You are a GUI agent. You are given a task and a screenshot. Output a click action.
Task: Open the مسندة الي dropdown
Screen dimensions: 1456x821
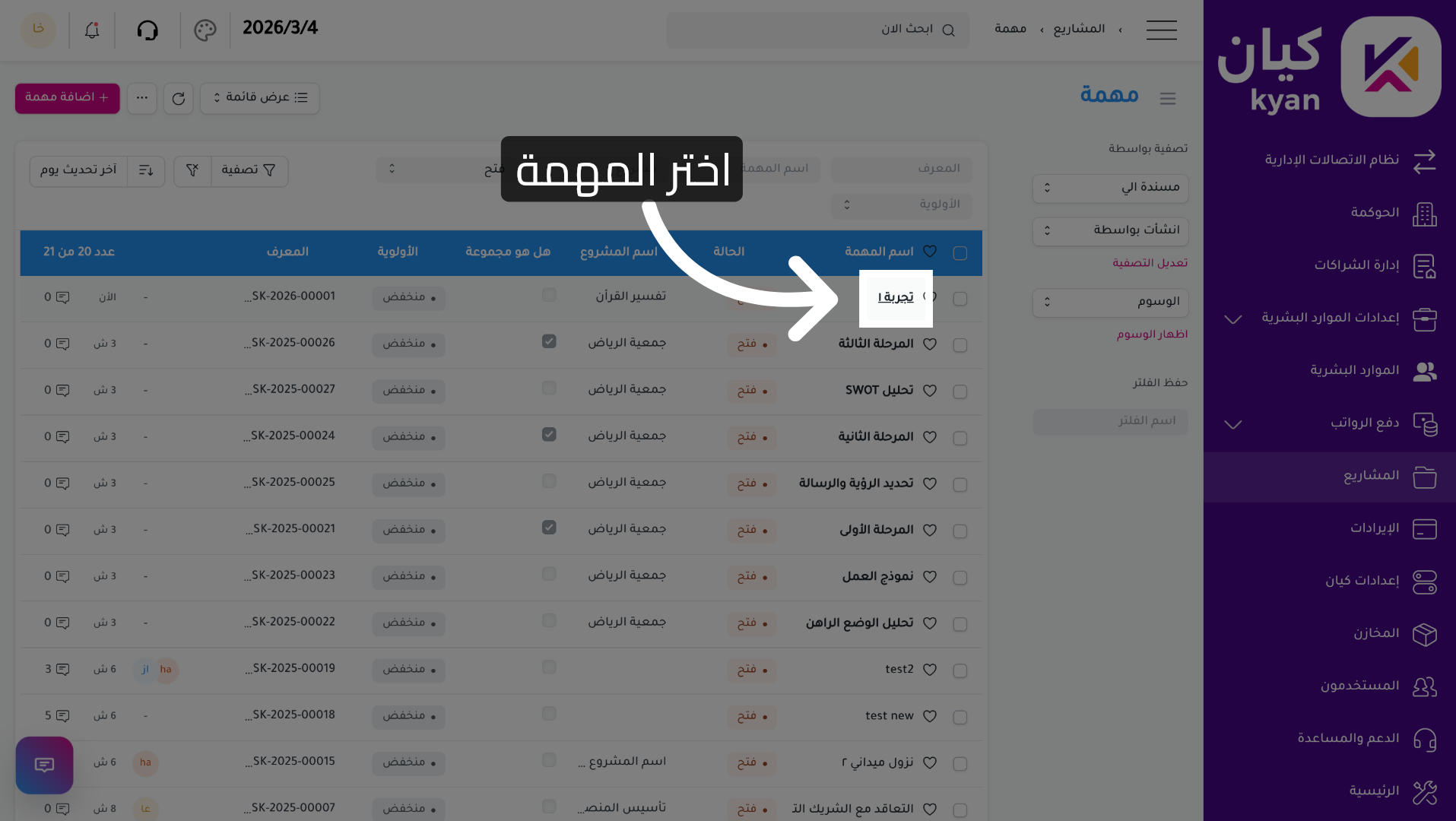coord(1109,189)
